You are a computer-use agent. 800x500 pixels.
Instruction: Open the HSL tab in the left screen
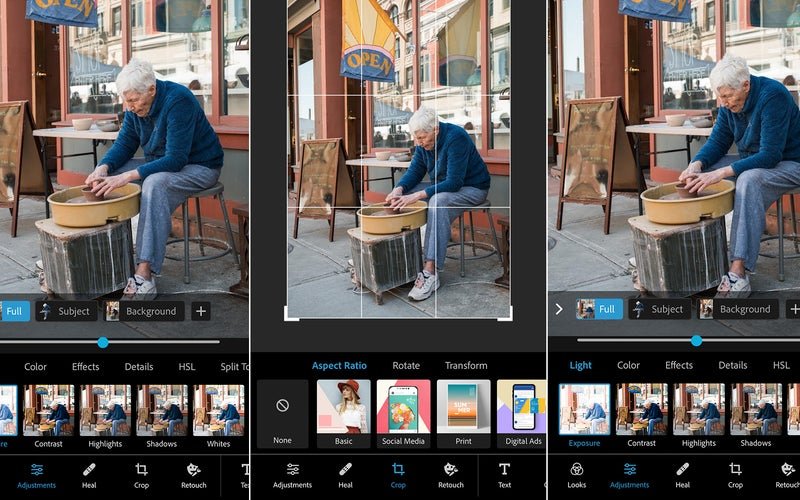187,366
